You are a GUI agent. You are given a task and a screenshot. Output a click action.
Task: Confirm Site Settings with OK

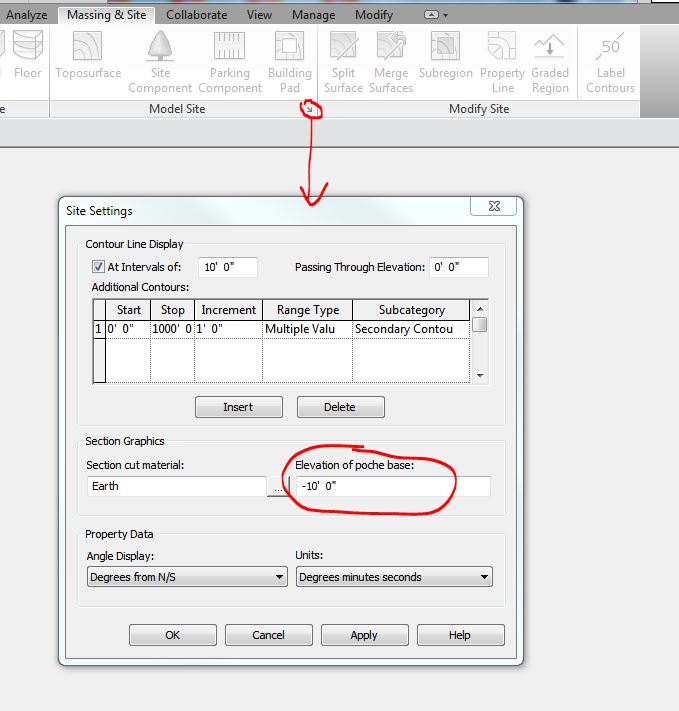coord(172,635)
